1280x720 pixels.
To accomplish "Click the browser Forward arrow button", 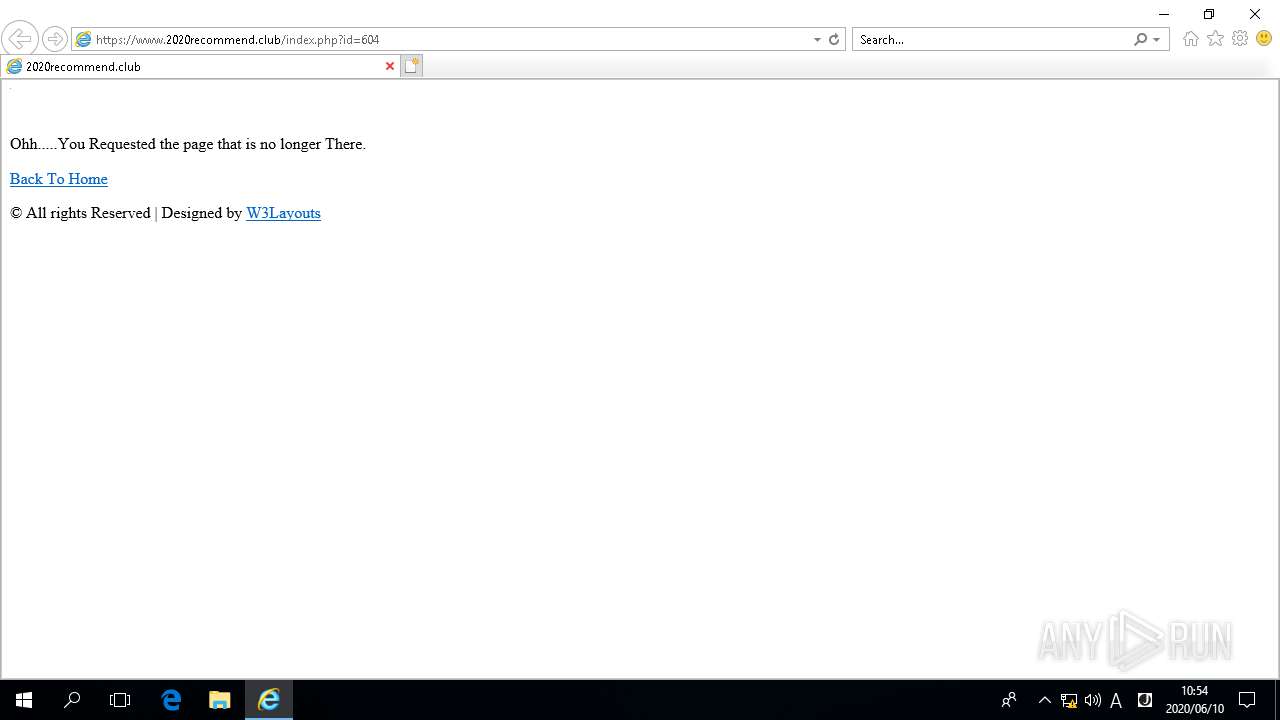I will pos(55,39).
